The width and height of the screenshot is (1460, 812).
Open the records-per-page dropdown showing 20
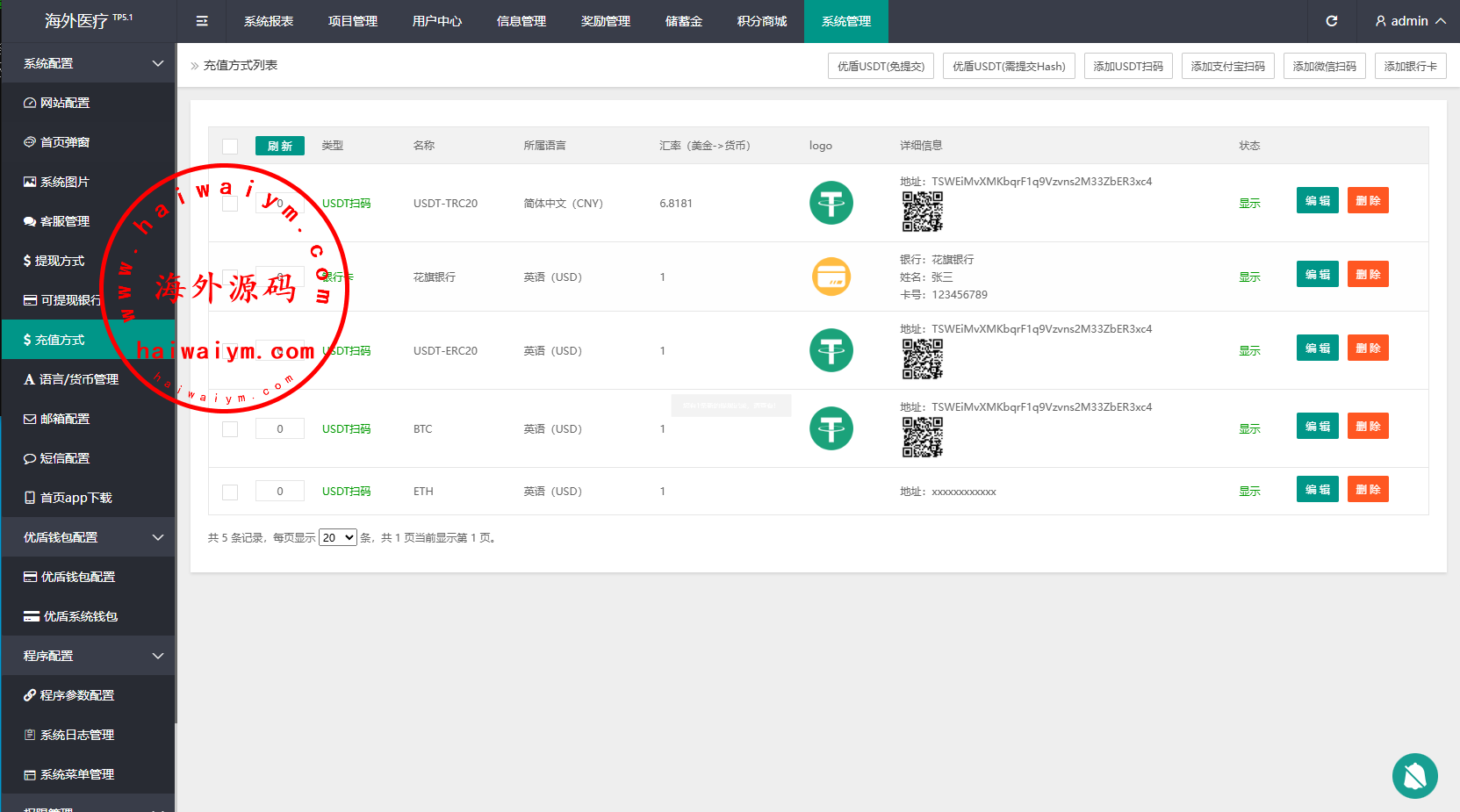[338, 537]
